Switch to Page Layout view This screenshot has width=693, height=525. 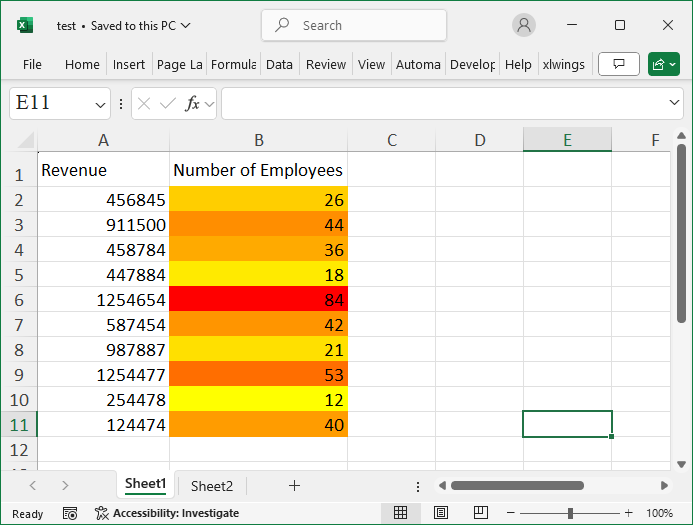tap(440, 513)
